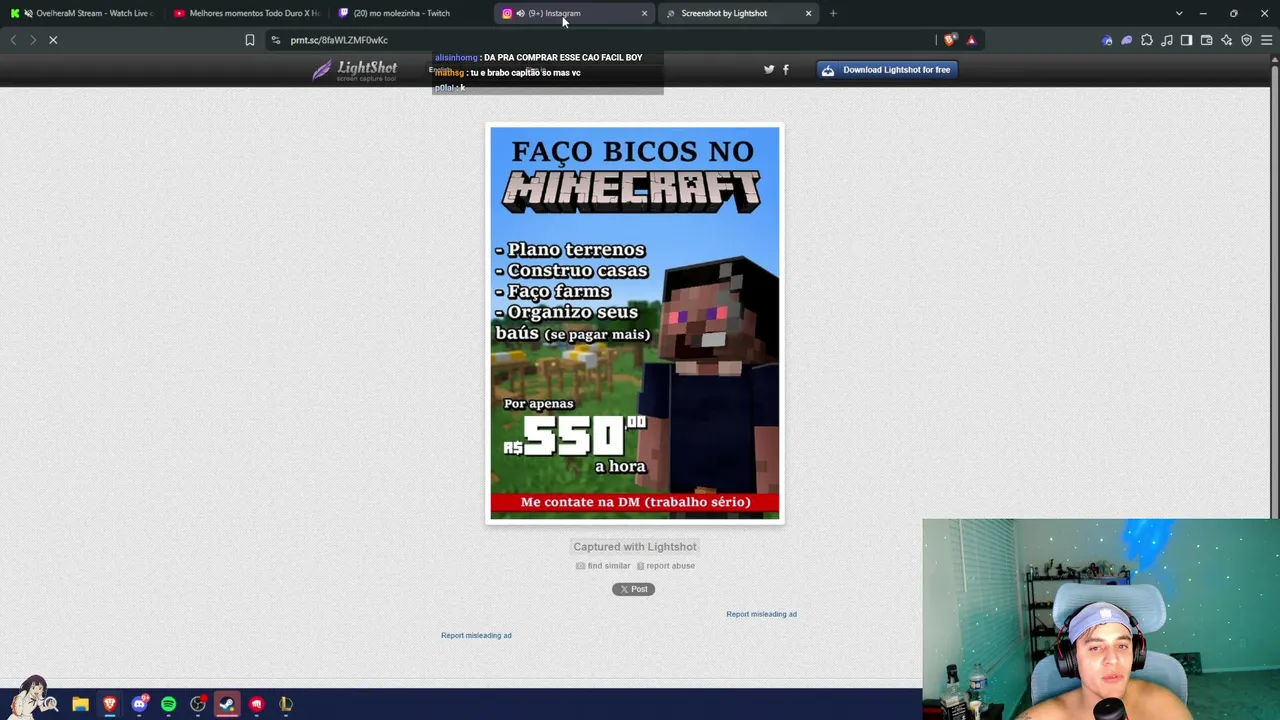Click the page vertical scrollbar

point(1274,370)
